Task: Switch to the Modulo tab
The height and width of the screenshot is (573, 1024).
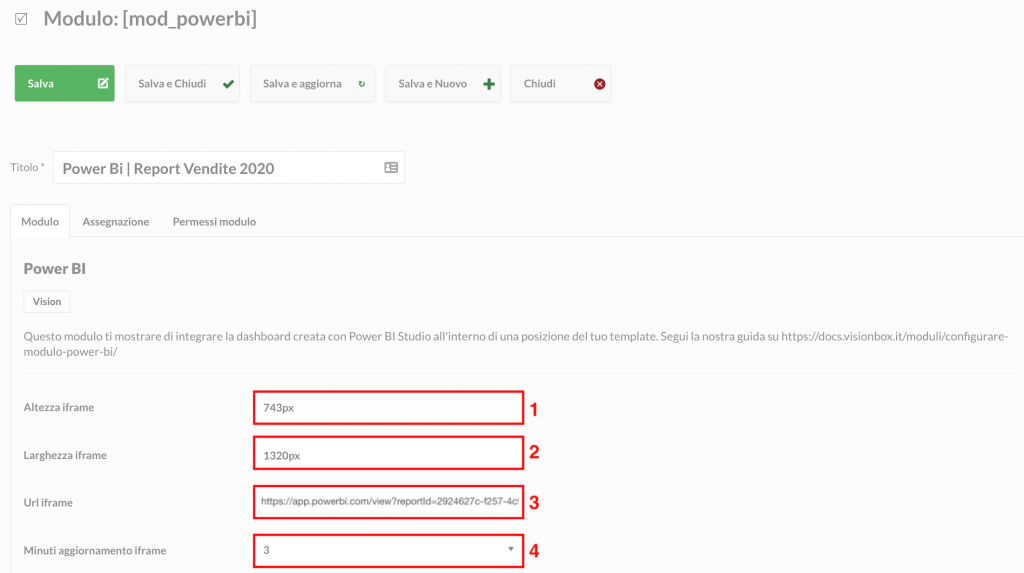Action: 40,221
